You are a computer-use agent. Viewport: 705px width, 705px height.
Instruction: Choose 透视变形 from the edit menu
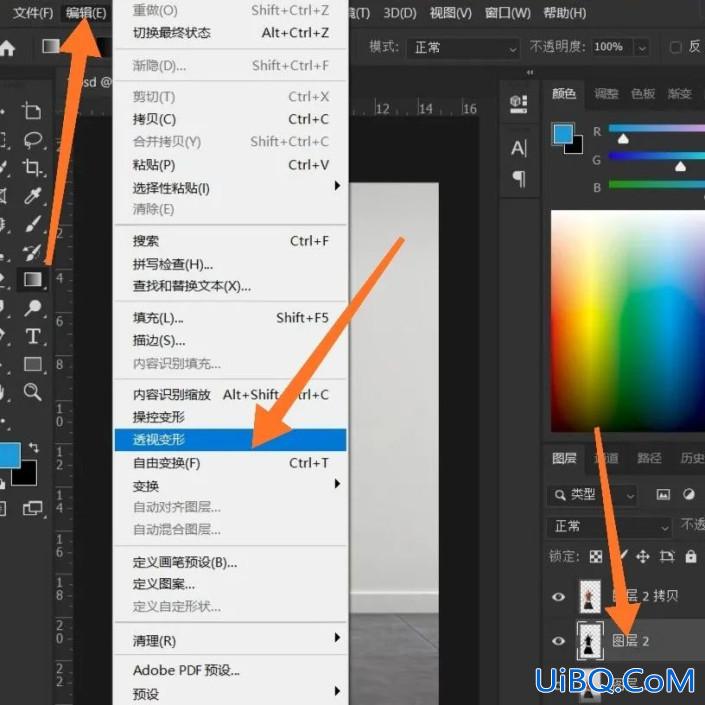pos(231,440)
